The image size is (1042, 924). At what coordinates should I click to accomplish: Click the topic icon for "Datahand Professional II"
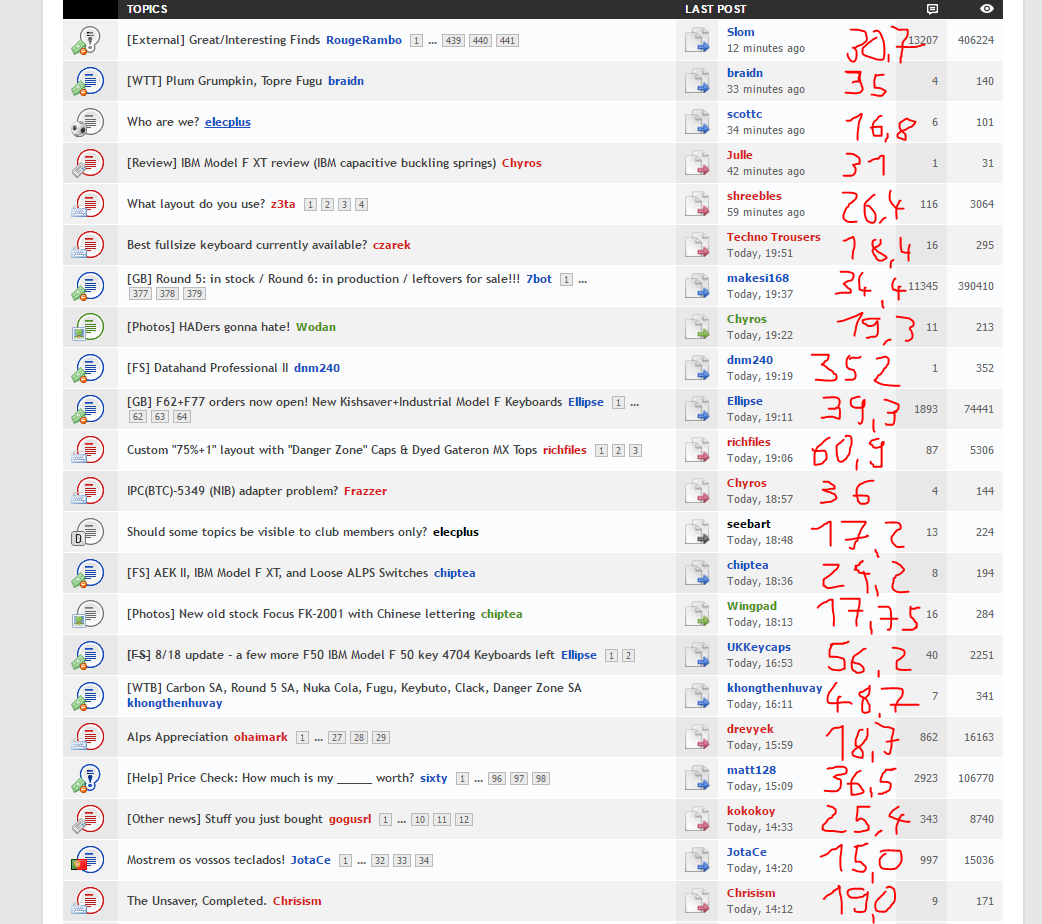[84, 368]
